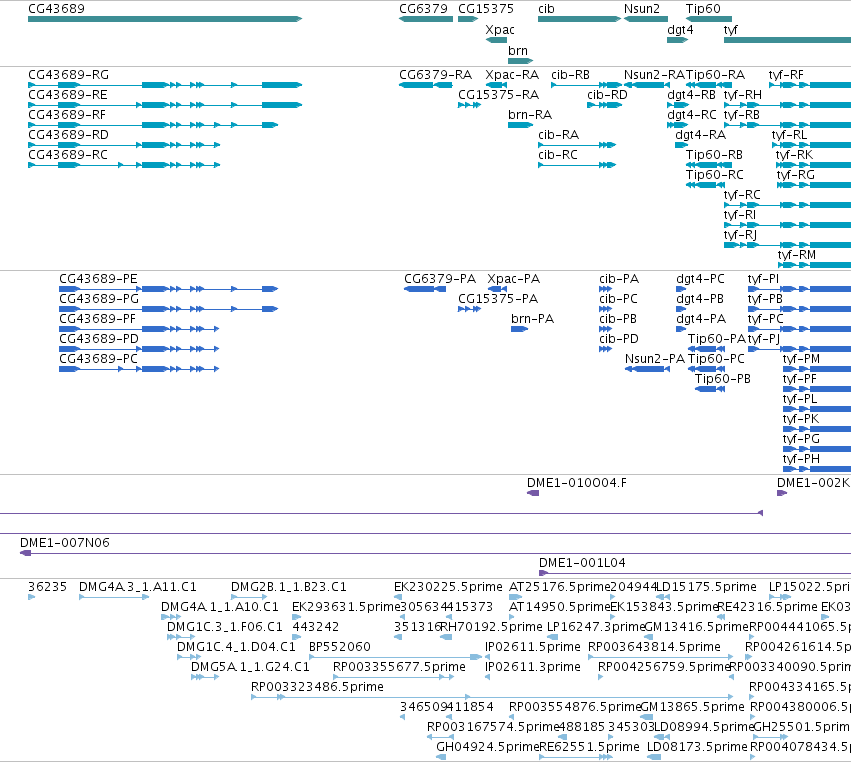Screen dimensions: 851x762
Task: Click the cib gene bar
Action: [x=580, y=19]
